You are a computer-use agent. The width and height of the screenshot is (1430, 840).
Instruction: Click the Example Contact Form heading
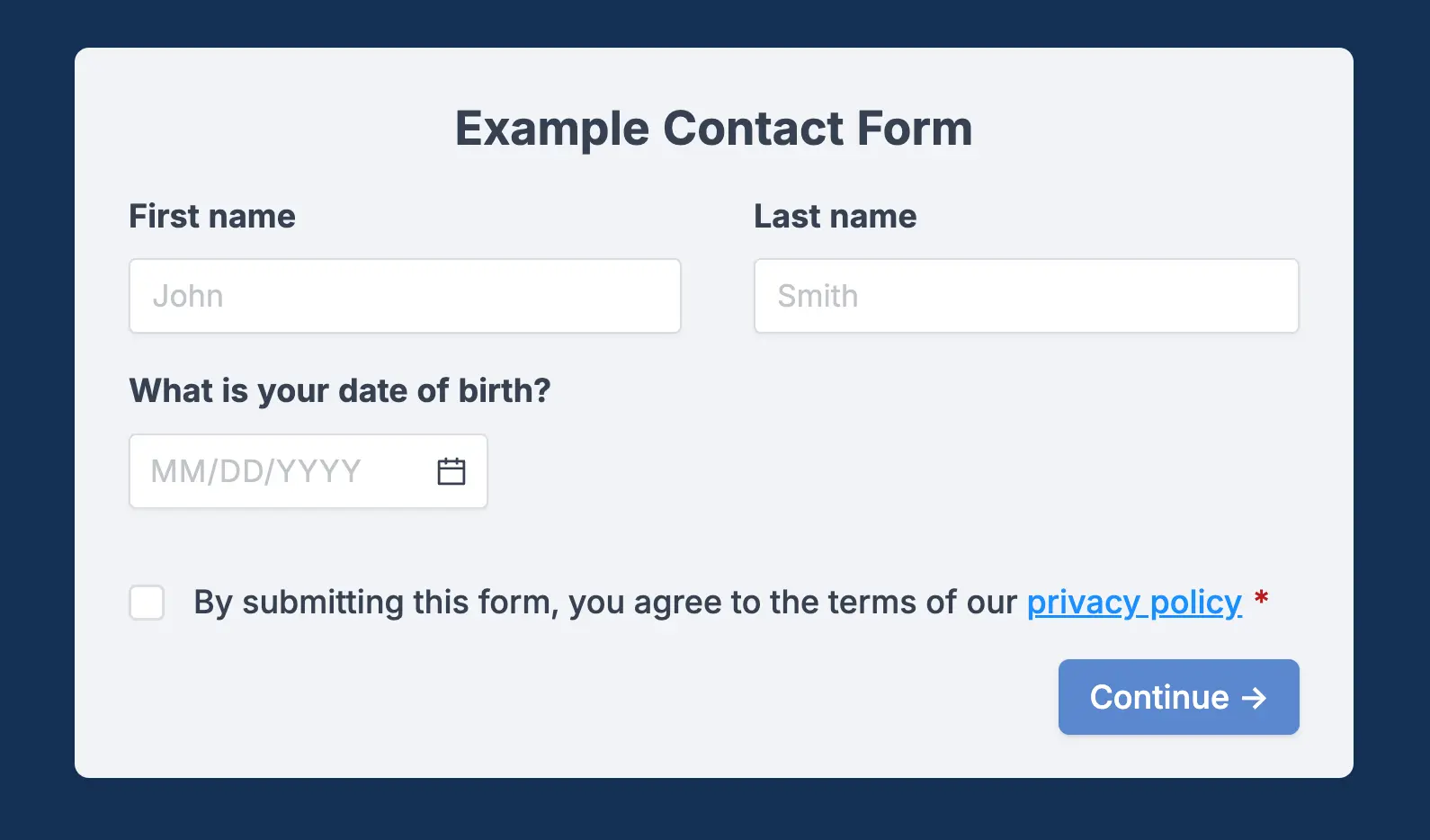click(714, 128)
